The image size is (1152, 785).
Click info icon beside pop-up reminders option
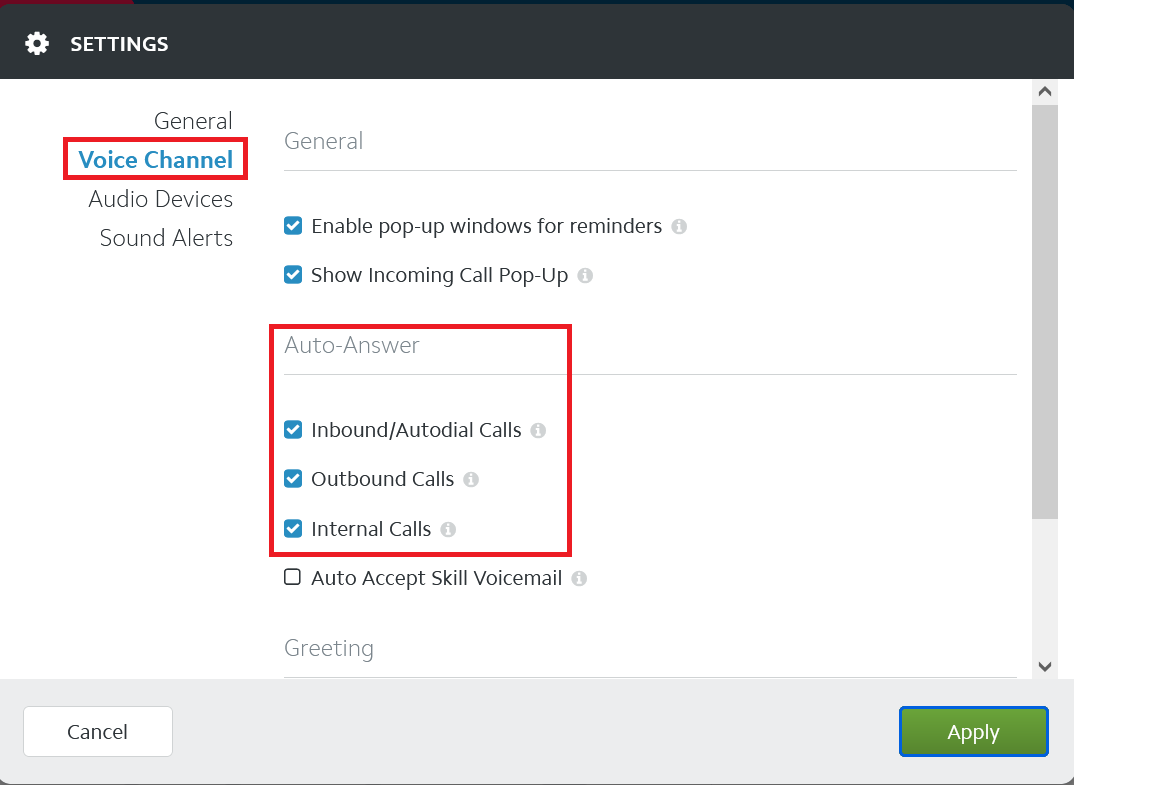679,227
